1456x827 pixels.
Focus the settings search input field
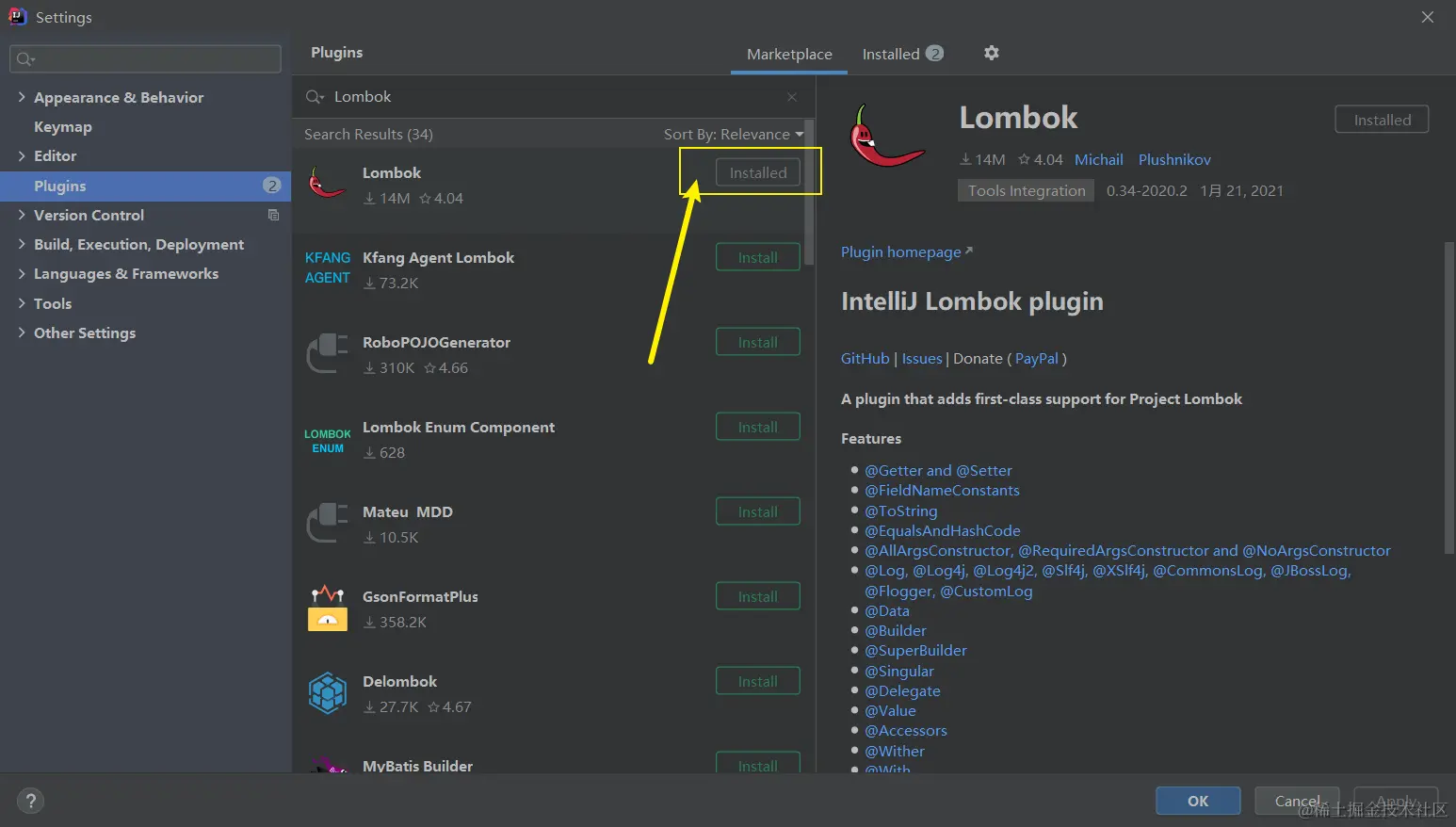(x=145, y=59)
